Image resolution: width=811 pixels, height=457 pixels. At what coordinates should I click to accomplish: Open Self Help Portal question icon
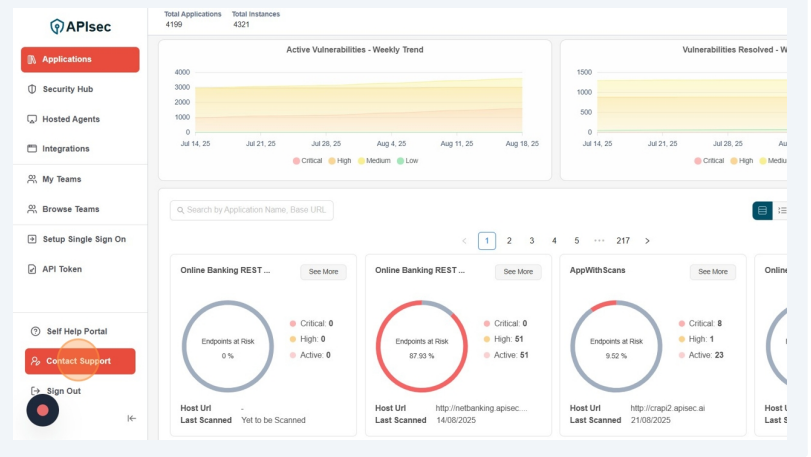click(x=36, y=331)
